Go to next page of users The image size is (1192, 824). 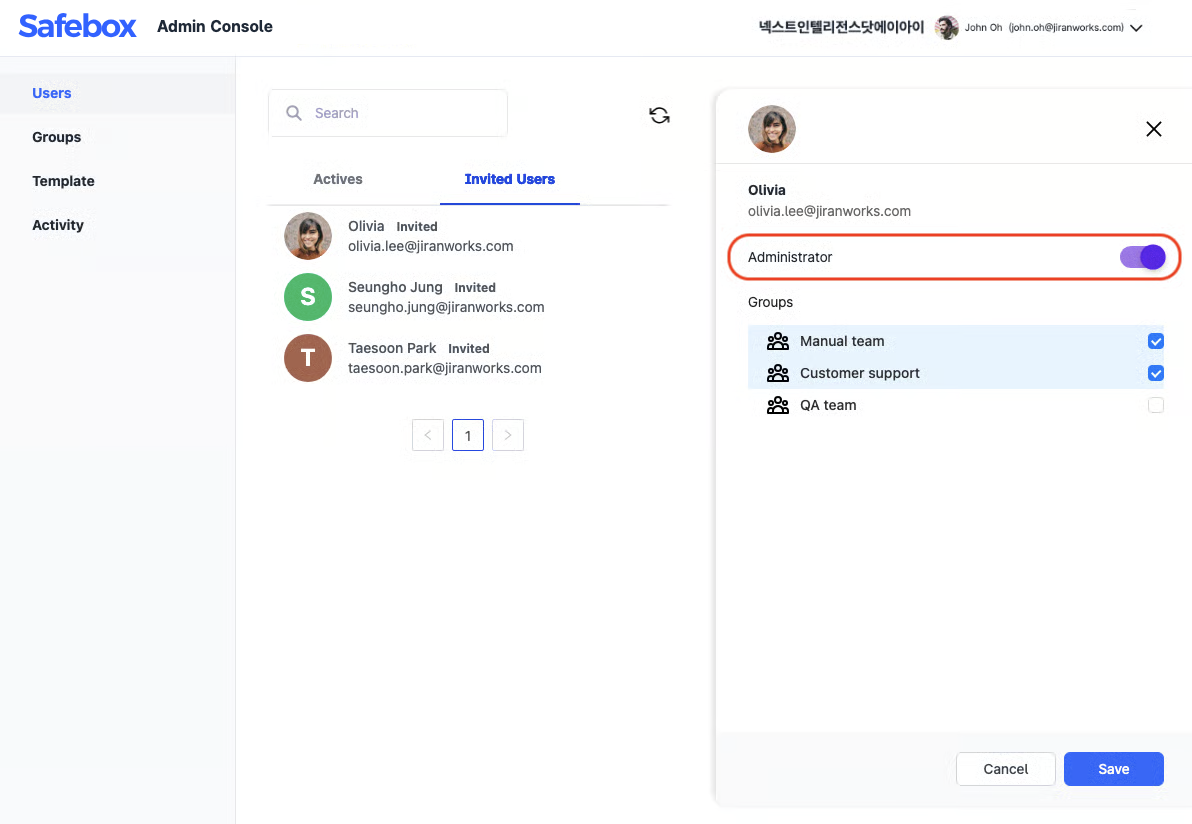[508, 435]
